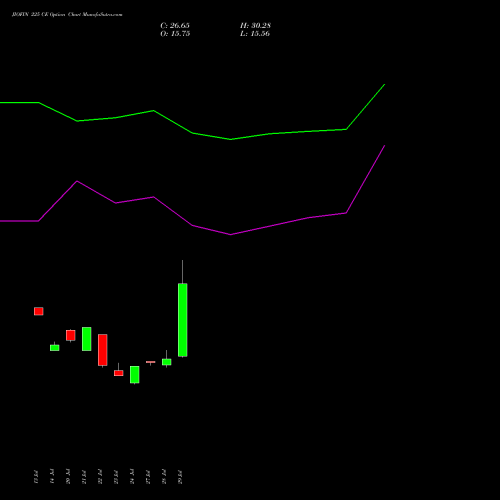Viewport: 500px width, 500px height.
Task: Select the close value "C: 26.65"
Action: 175,26
